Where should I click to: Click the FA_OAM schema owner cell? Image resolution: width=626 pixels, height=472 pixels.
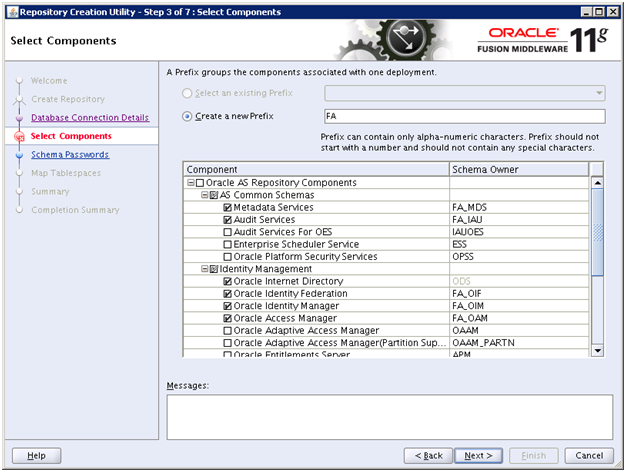coord(519,318)
